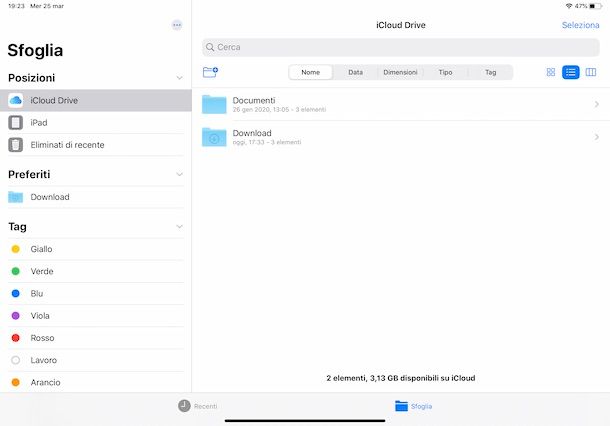Click the Sfoglia folder icon in the tab bar
The image size is (610, 426).
pos(401,406)
